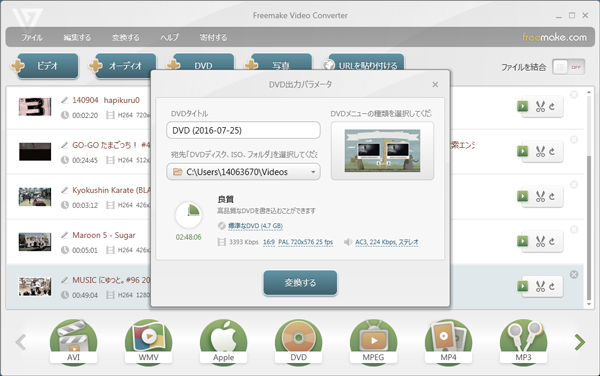Select DVD menu type preview
Viewport: 600px width, 376px height.
click(382, 151)
